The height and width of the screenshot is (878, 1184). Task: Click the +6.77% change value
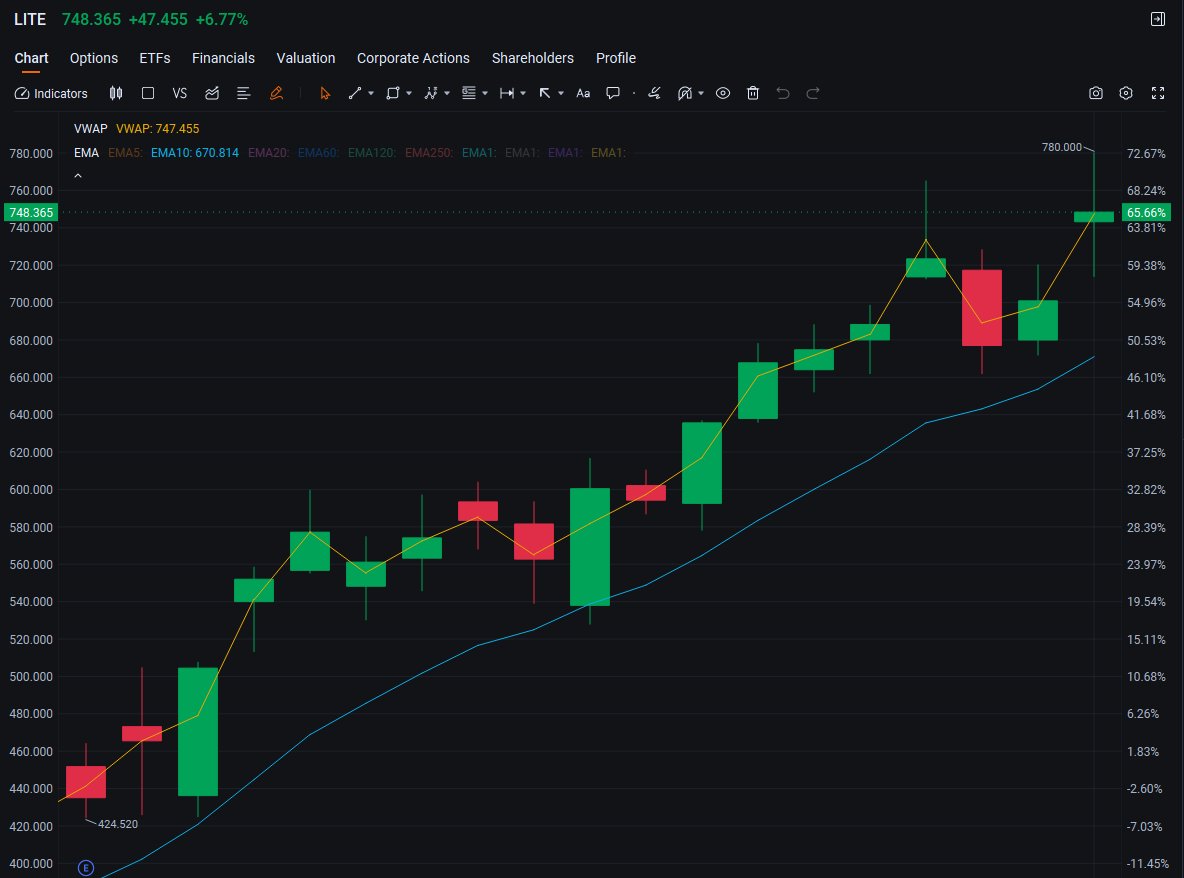pos(222,20)
